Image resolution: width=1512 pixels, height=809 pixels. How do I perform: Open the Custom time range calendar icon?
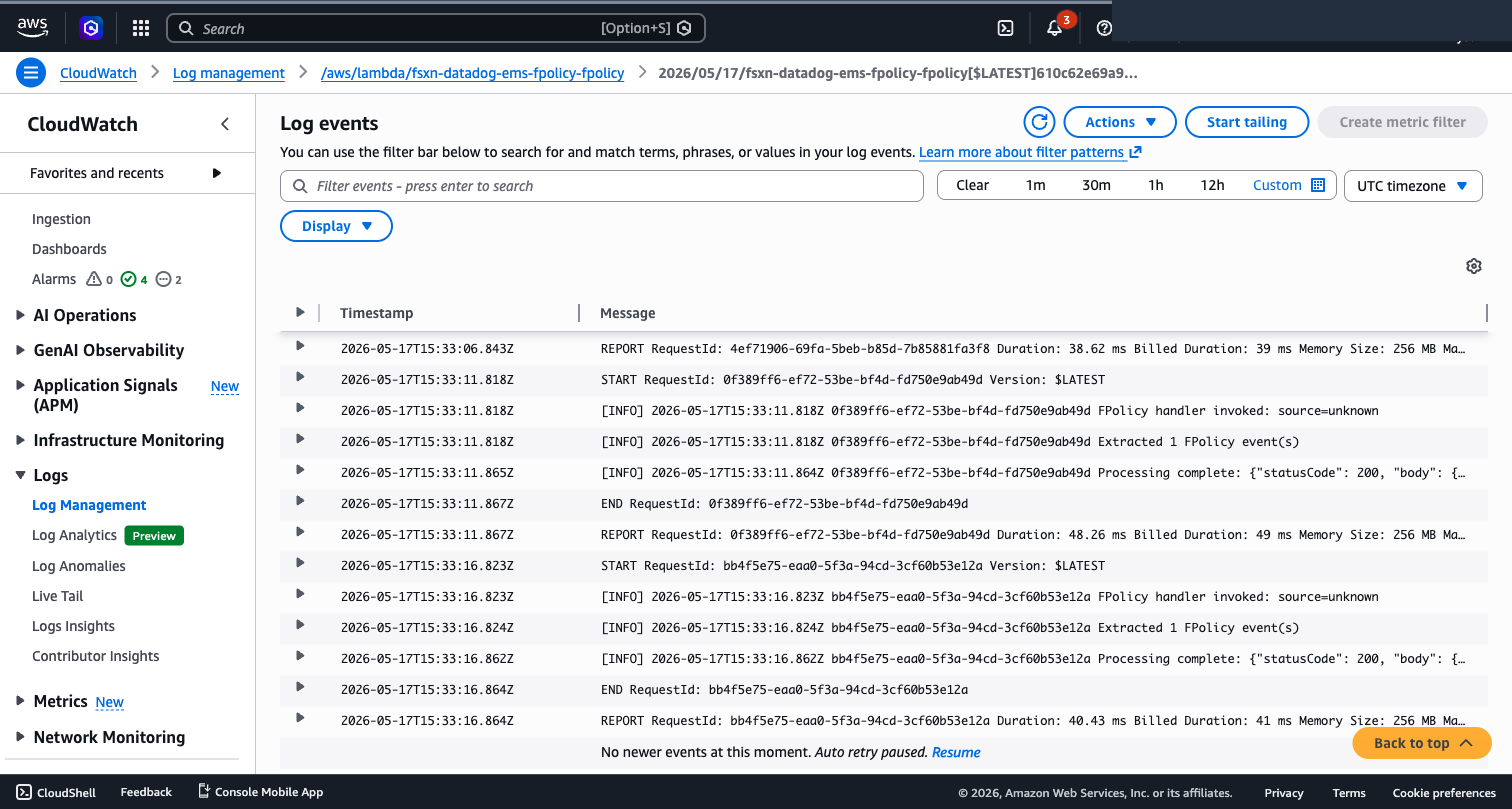click(1318, 185)
